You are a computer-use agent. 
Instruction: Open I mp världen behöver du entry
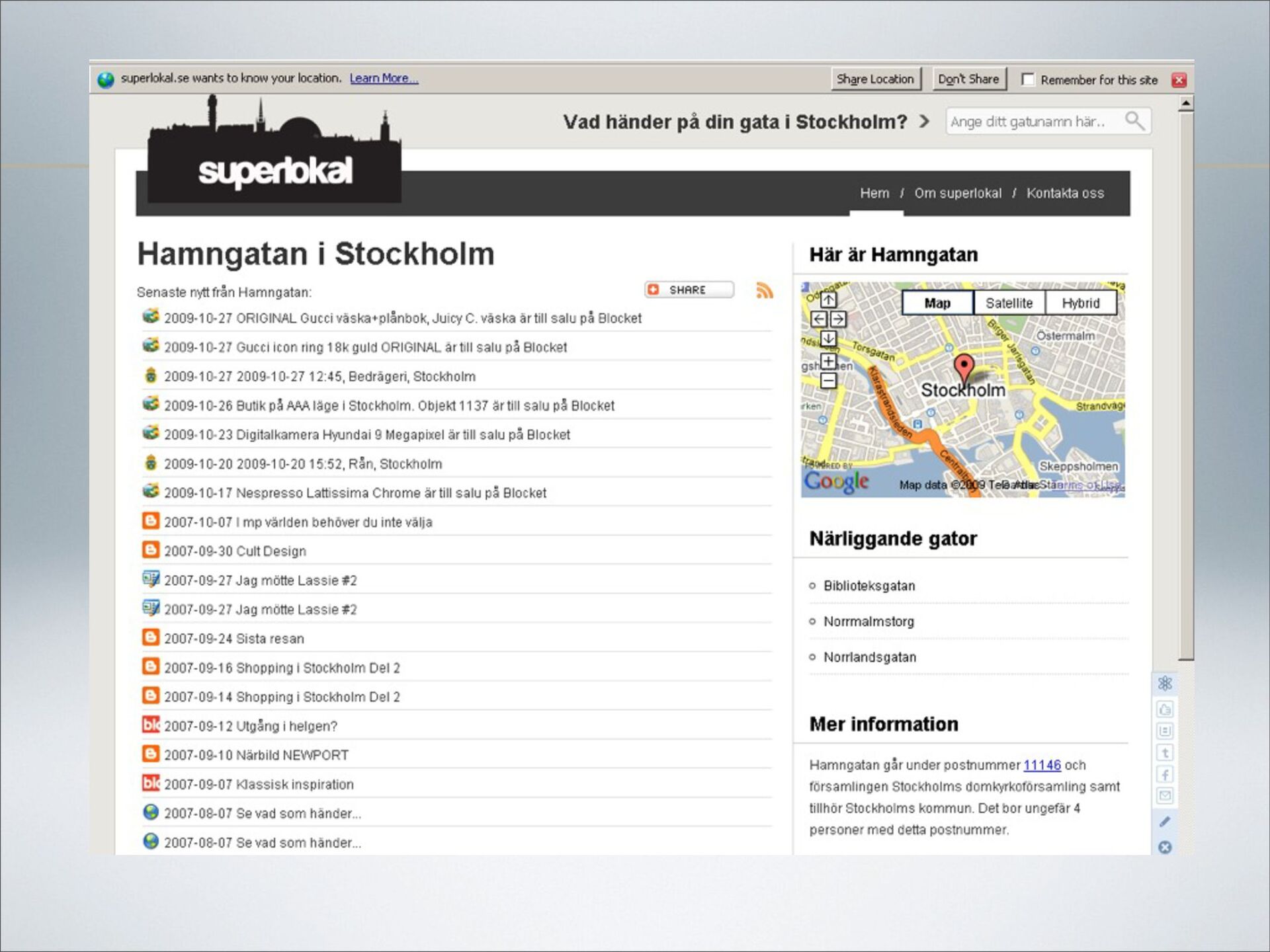click(298, 522)
